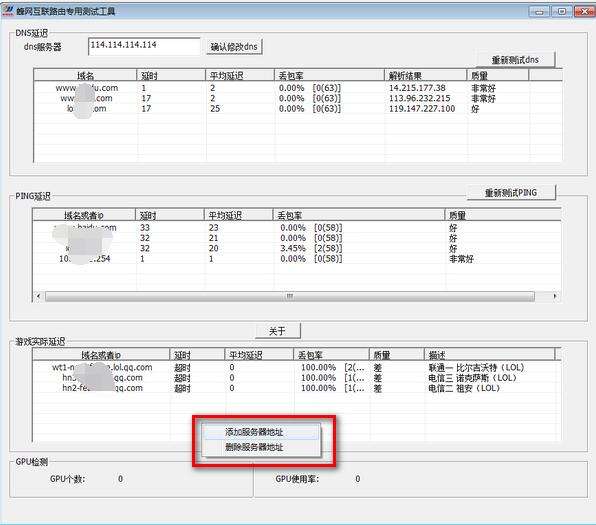Click the PING list right scroll arrow

coord(555,296)
